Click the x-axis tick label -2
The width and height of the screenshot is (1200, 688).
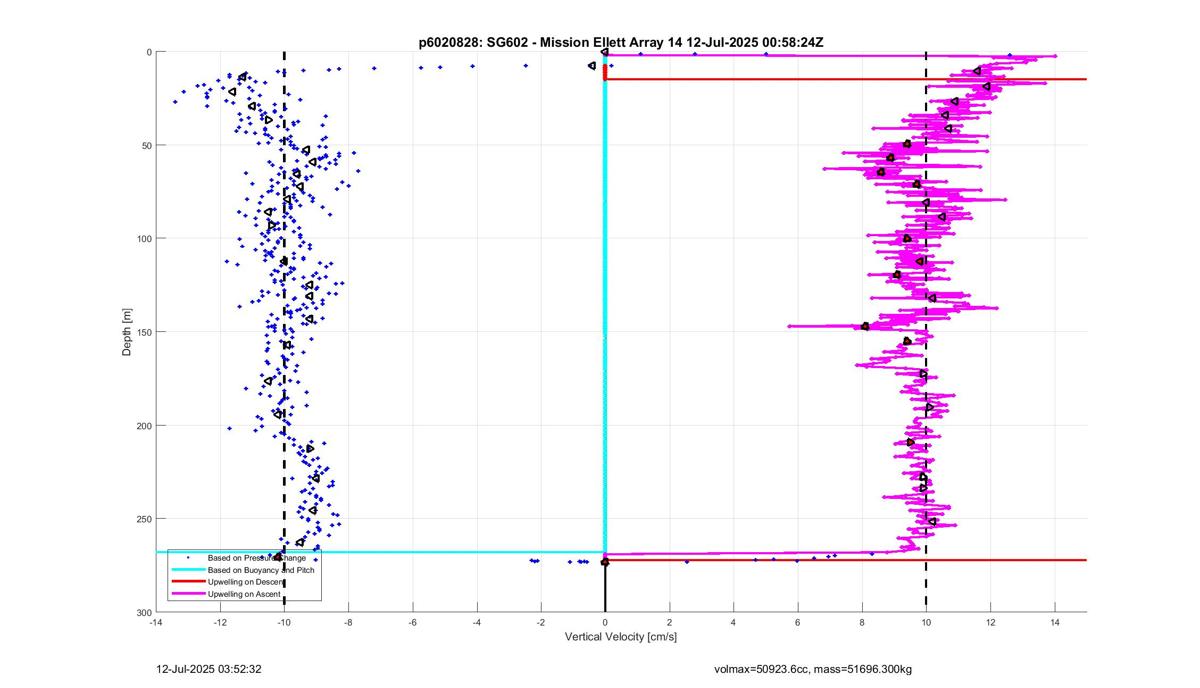[540, 622]
